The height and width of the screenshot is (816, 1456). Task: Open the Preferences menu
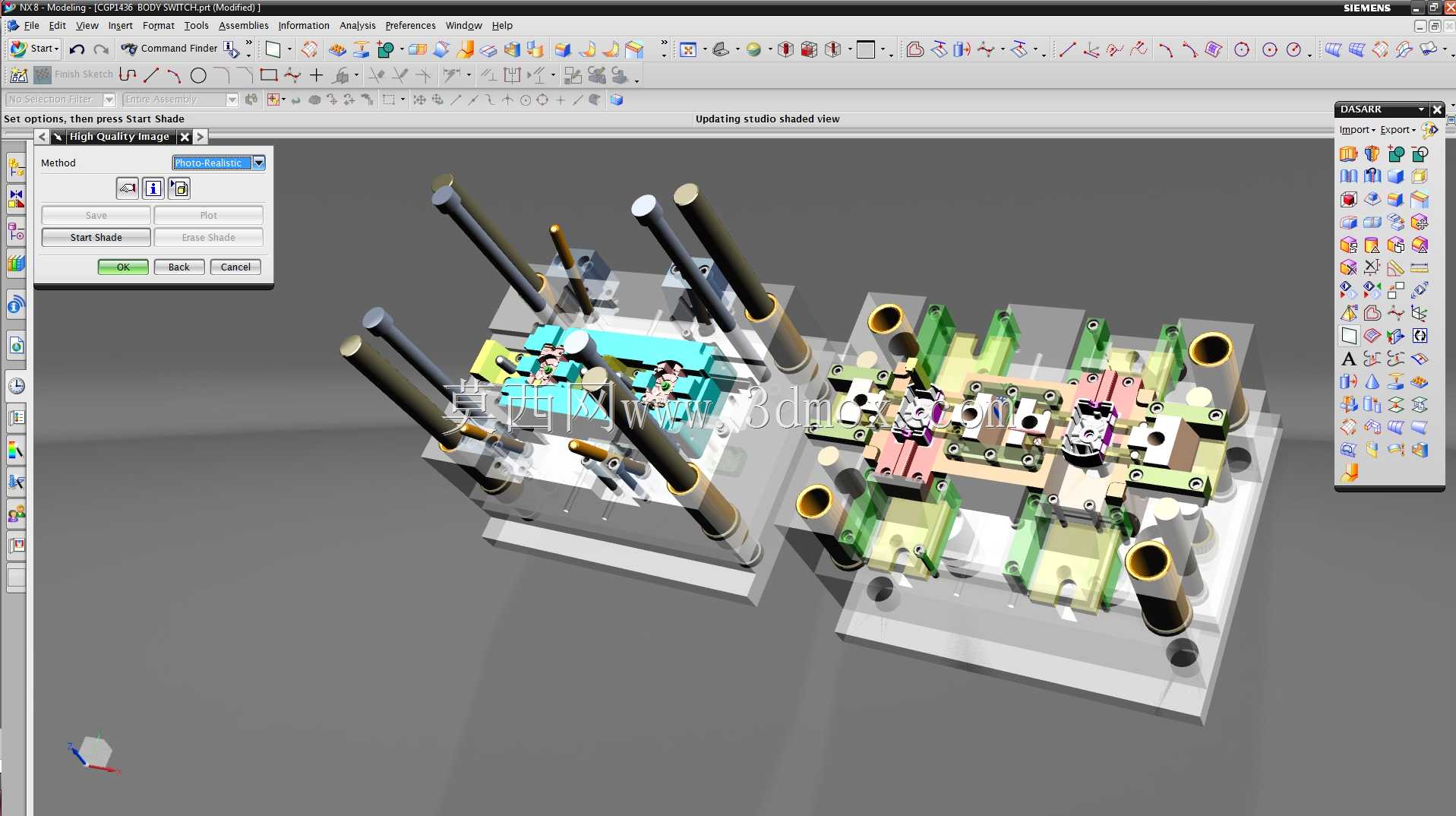pyautogui.click(x=410, y=25)
